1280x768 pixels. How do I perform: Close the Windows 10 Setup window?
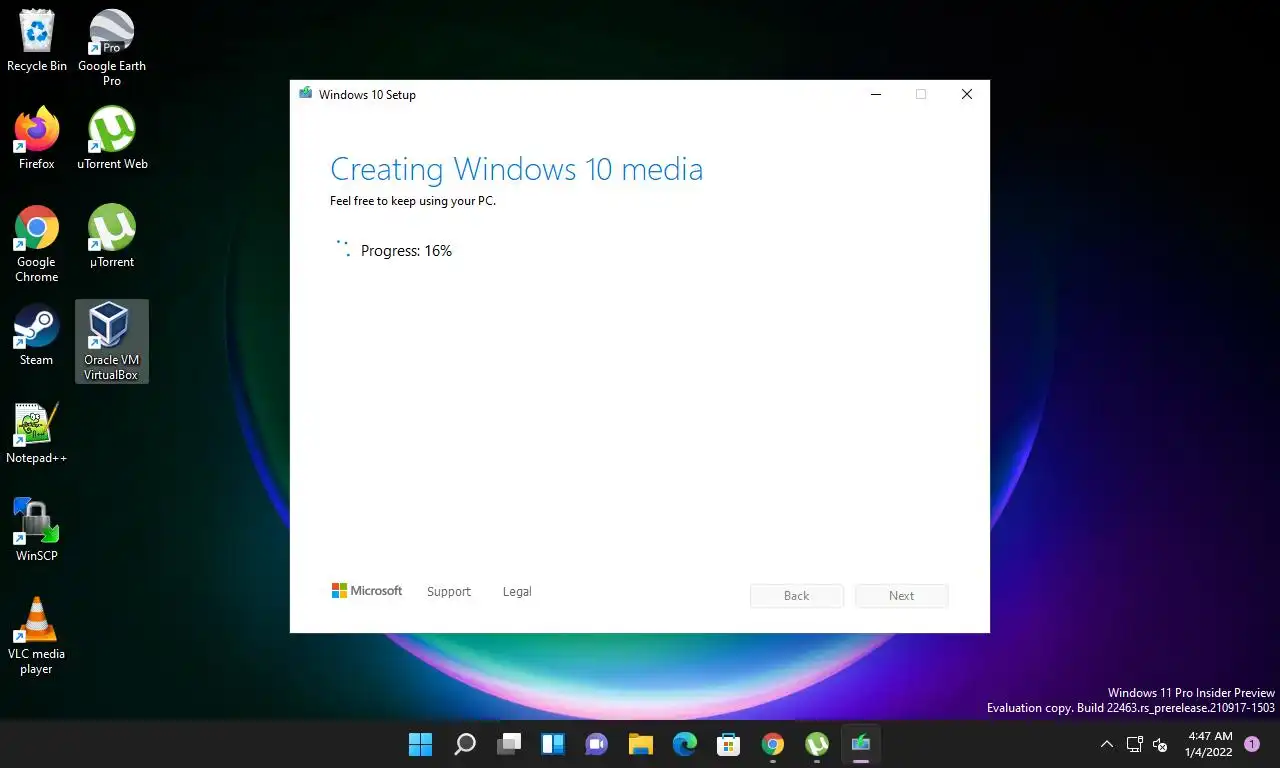coord(967,94)
